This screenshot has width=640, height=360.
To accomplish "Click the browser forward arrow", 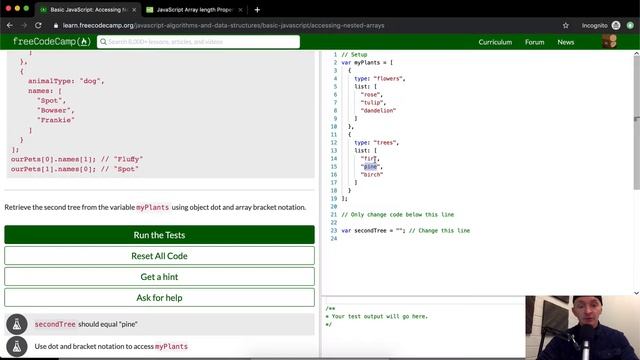I will click(24, 25).
